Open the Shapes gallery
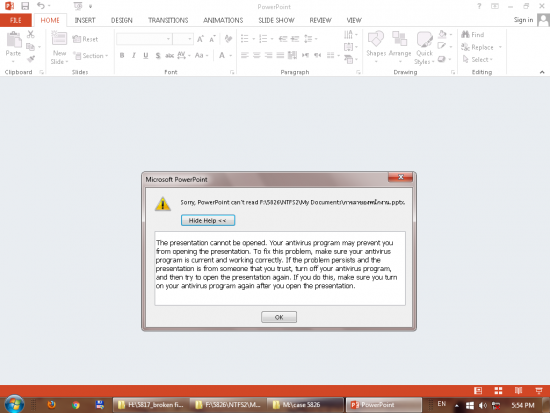Screen dimensions: 550x413 tap(376, 47)
